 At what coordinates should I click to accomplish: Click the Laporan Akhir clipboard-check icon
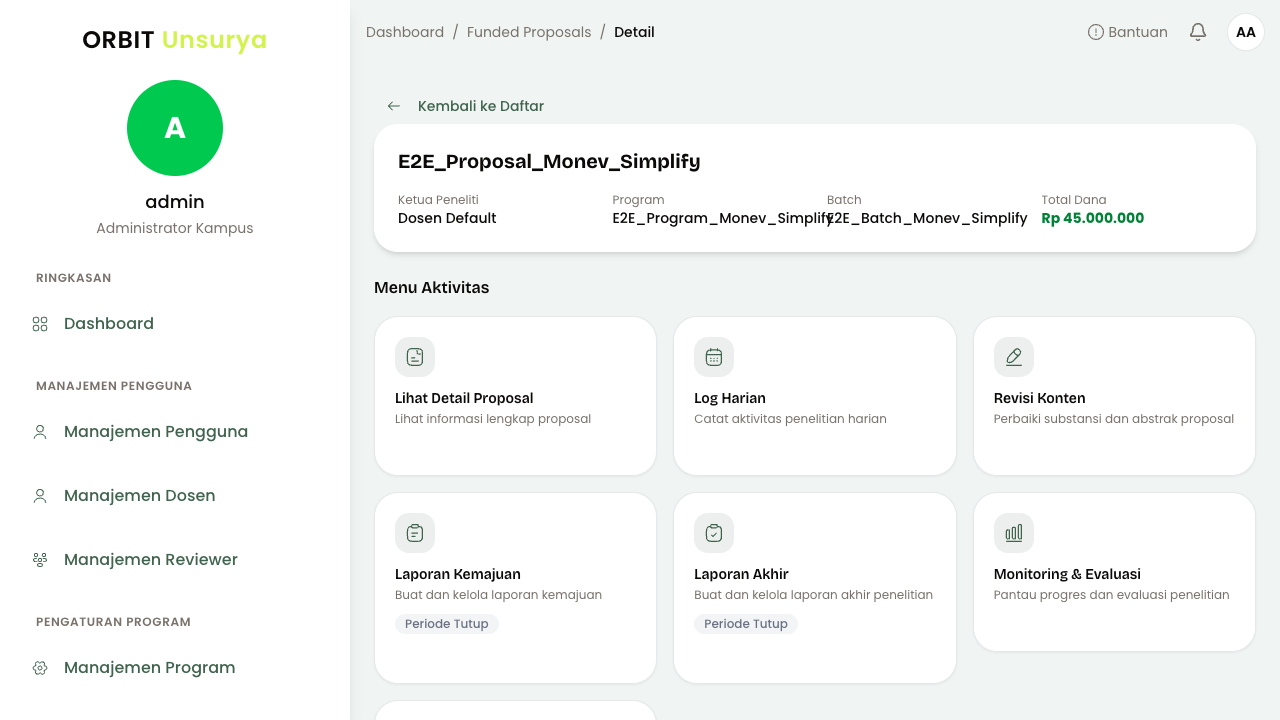point(714,533)
